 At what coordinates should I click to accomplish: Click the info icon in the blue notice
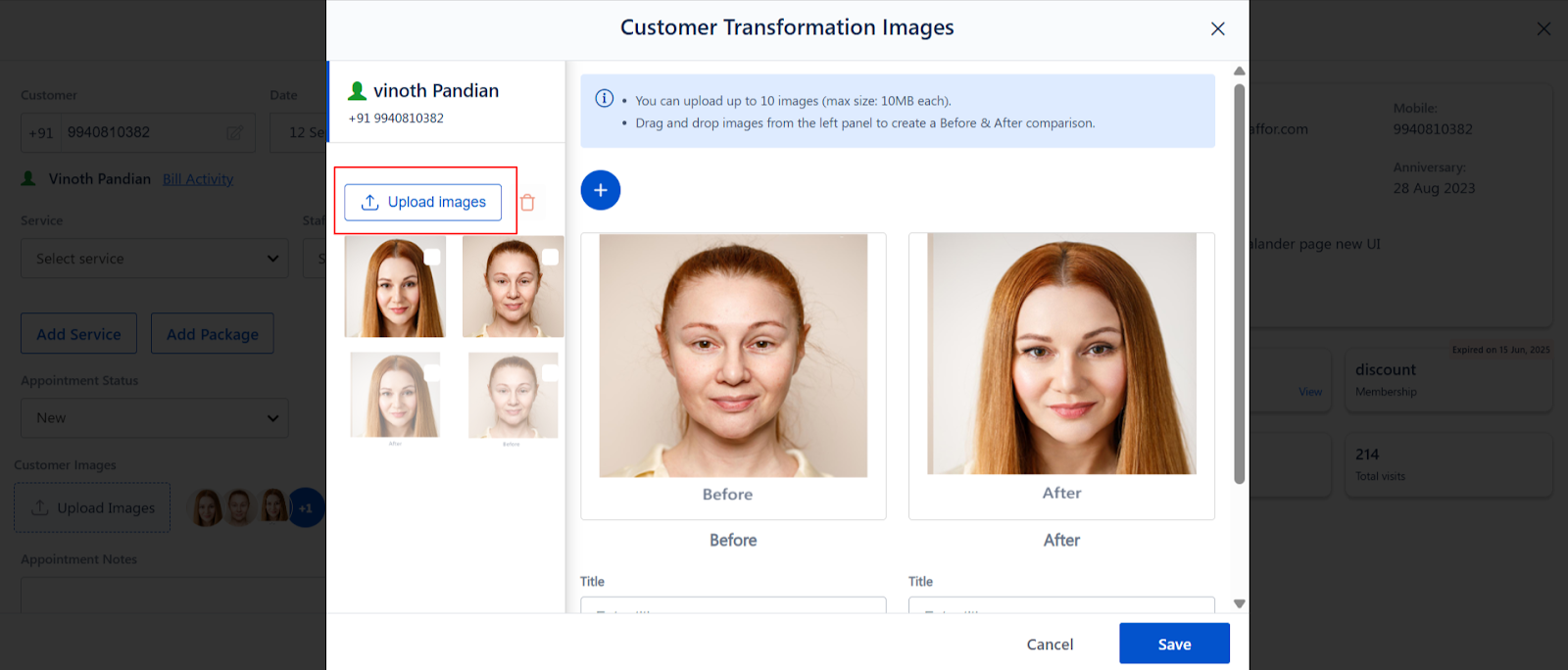[x=605, y=99]
